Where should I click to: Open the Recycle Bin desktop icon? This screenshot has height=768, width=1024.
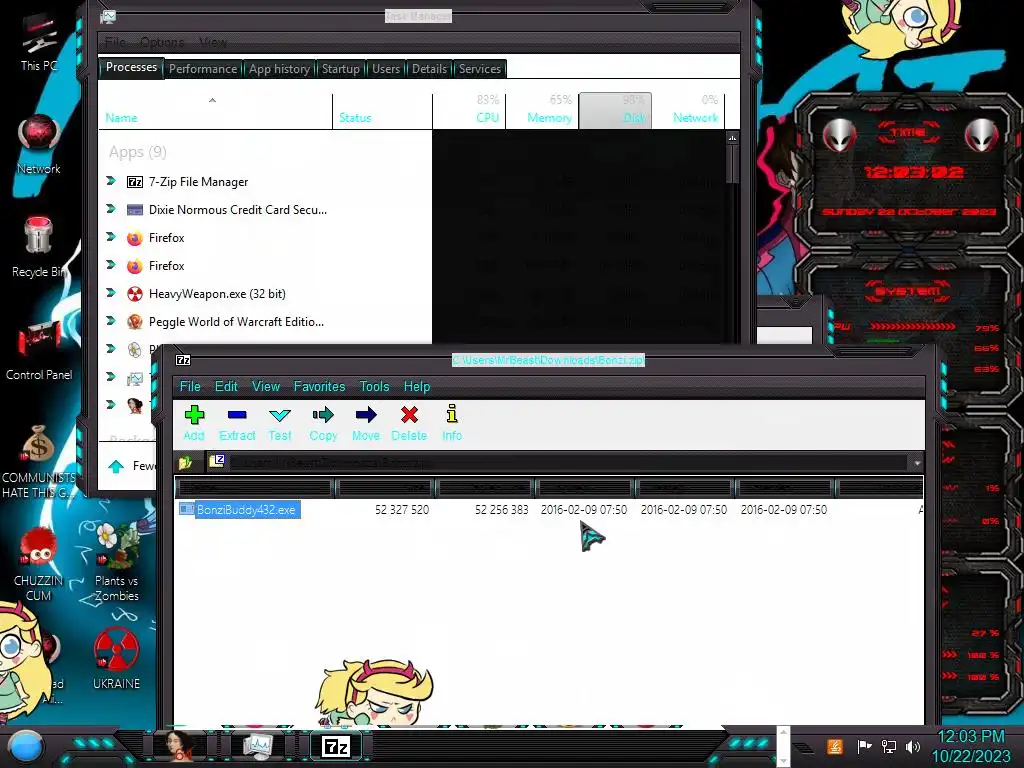pyautogui.click(x=38, y=247)
